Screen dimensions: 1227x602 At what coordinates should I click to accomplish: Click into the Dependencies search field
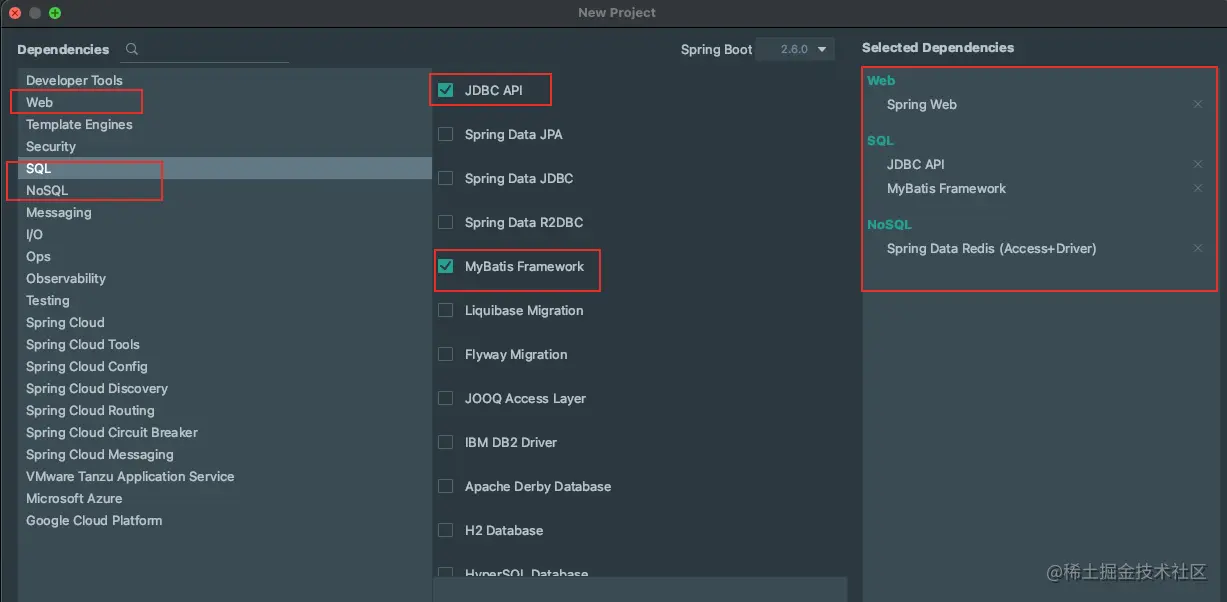(x=206, y=50)
